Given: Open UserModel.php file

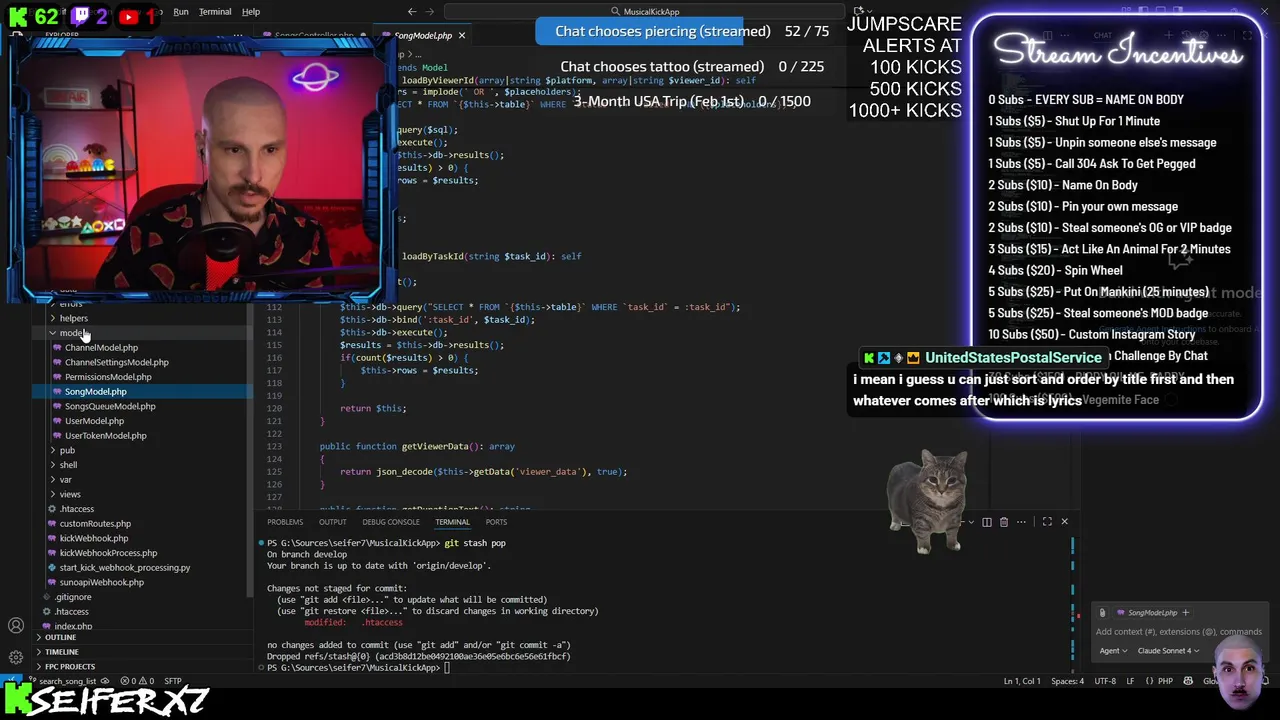Looking at the screenshot, I should click(94, 421).
